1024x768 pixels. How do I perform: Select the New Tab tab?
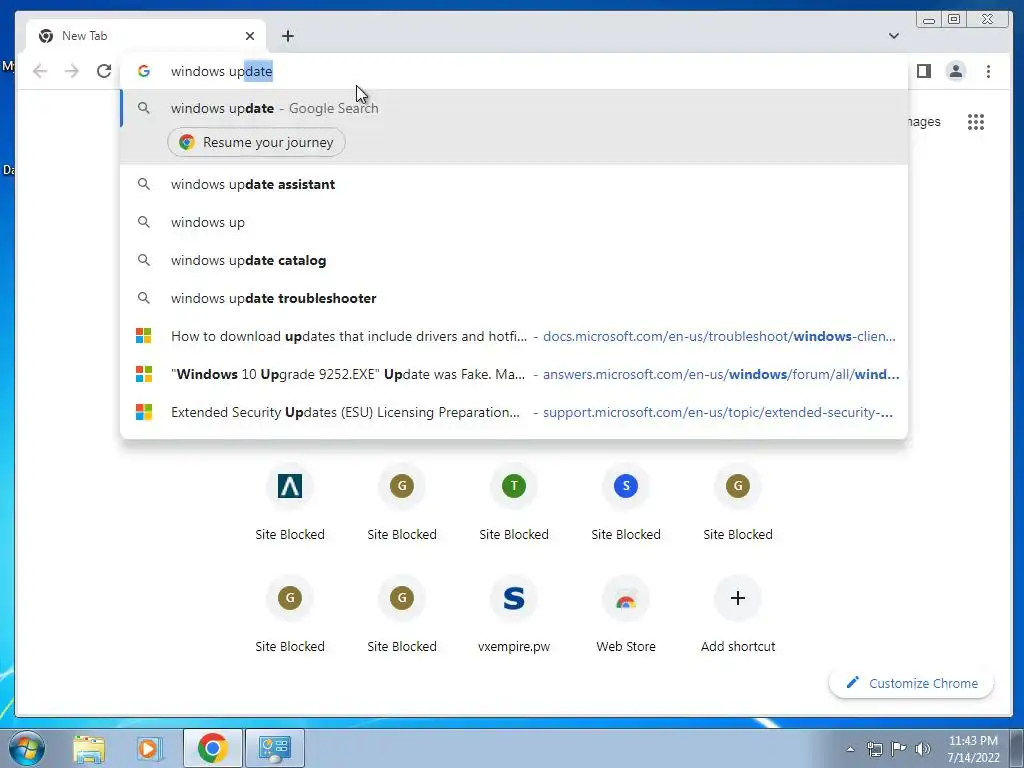pyautogui.click(x=147, y=36)
